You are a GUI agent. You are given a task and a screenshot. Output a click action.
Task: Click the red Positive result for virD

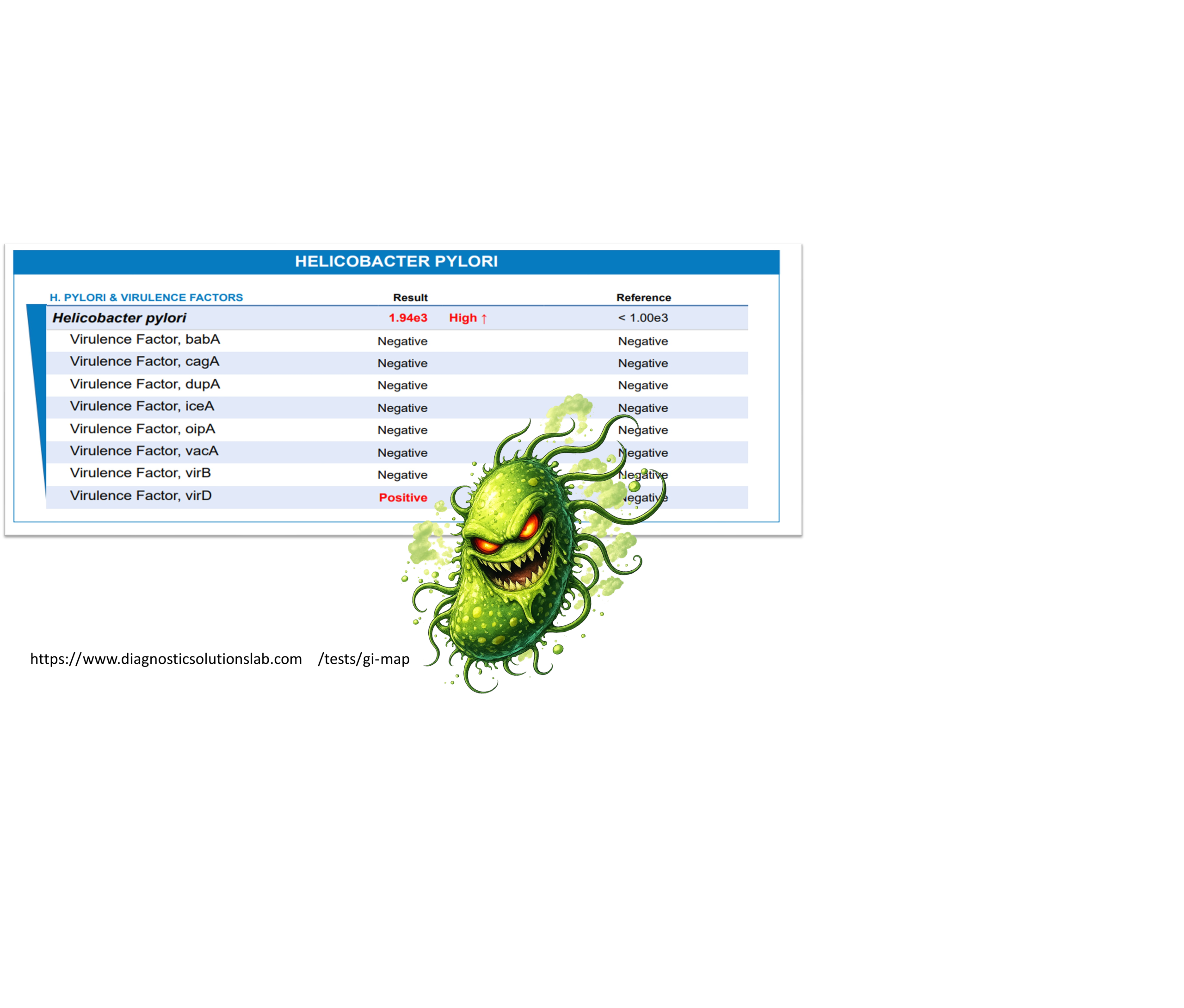tap(403, 498)
